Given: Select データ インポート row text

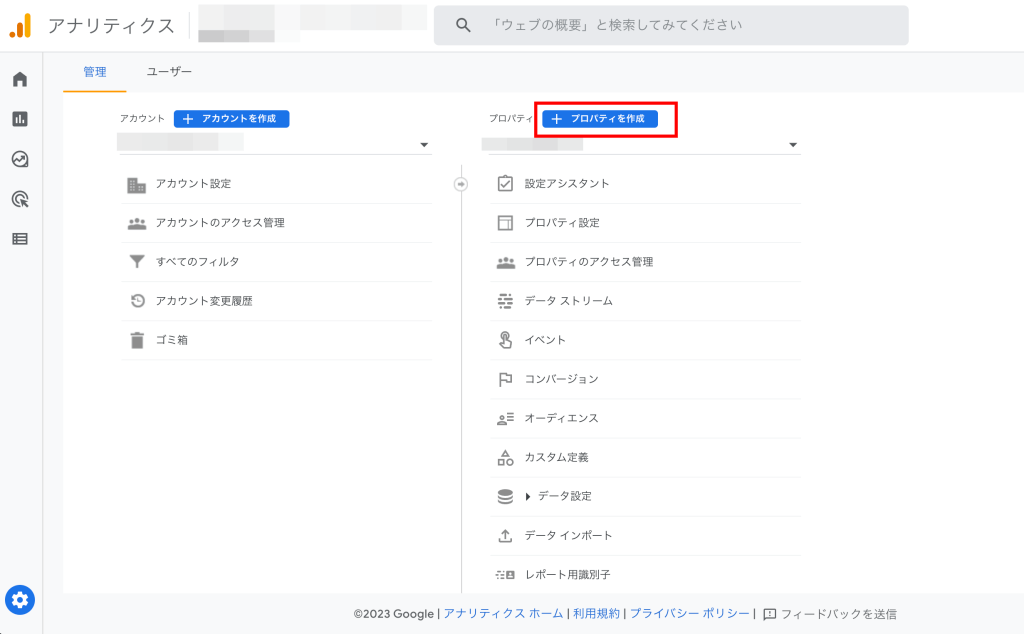Looking at the screenshot, I should [569, 535].
